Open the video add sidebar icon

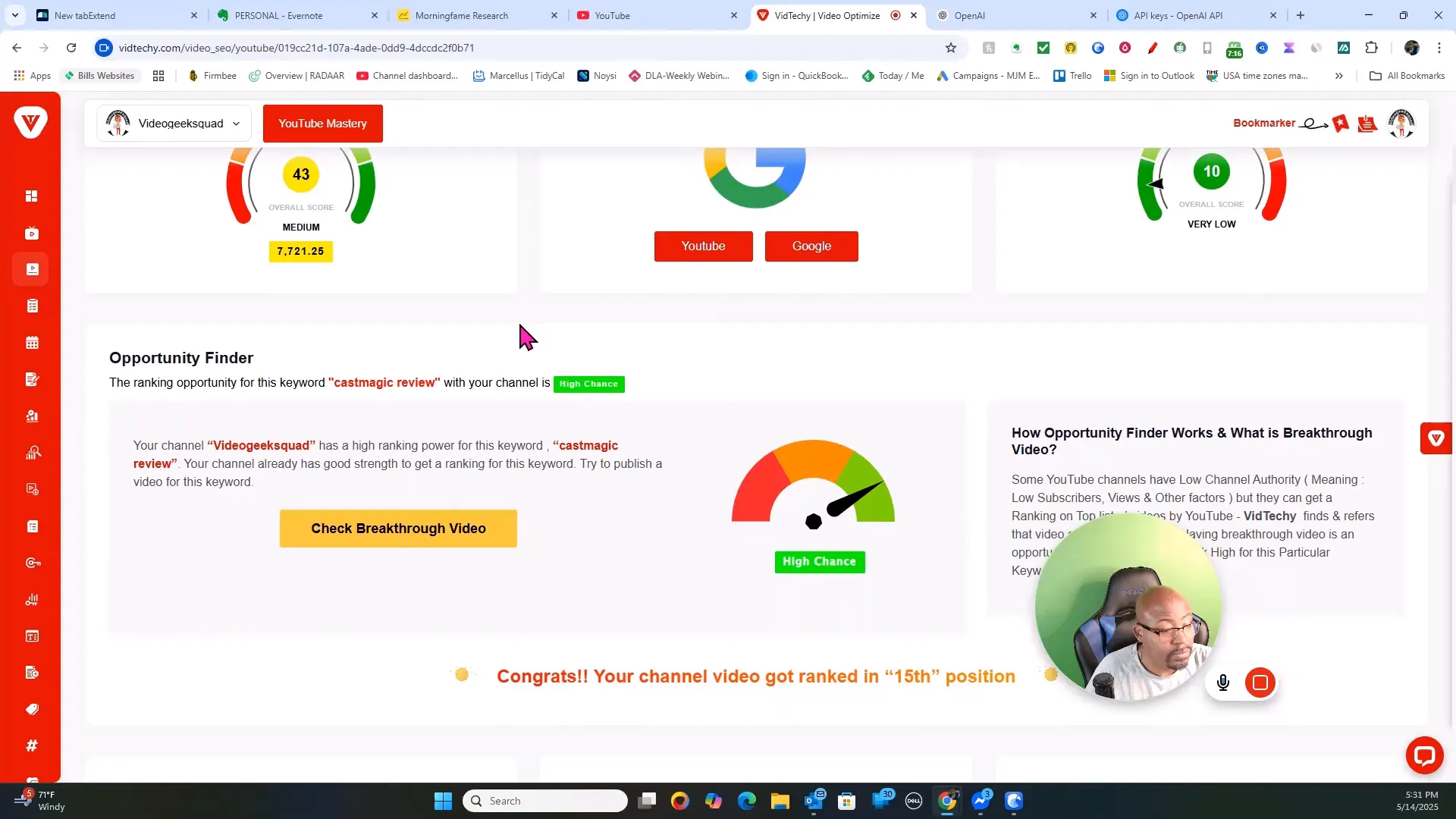32,489
